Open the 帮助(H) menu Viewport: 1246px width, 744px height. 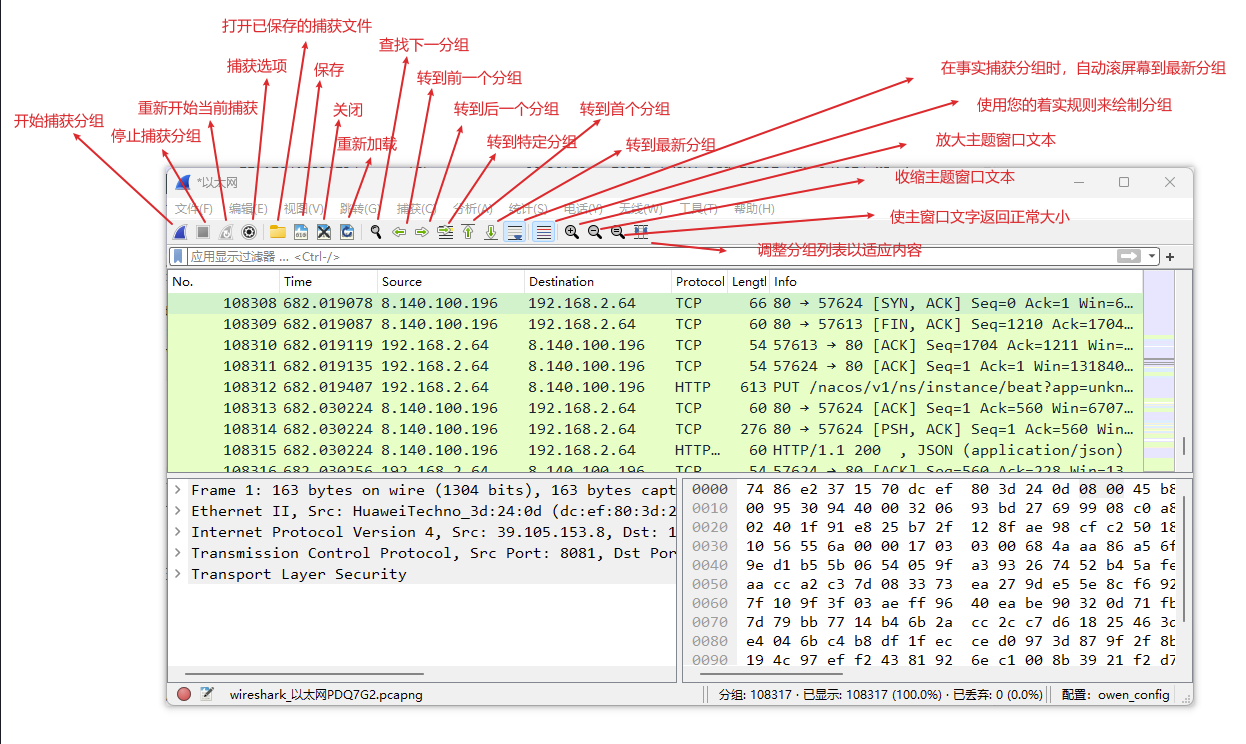click(x=754, y=209)
